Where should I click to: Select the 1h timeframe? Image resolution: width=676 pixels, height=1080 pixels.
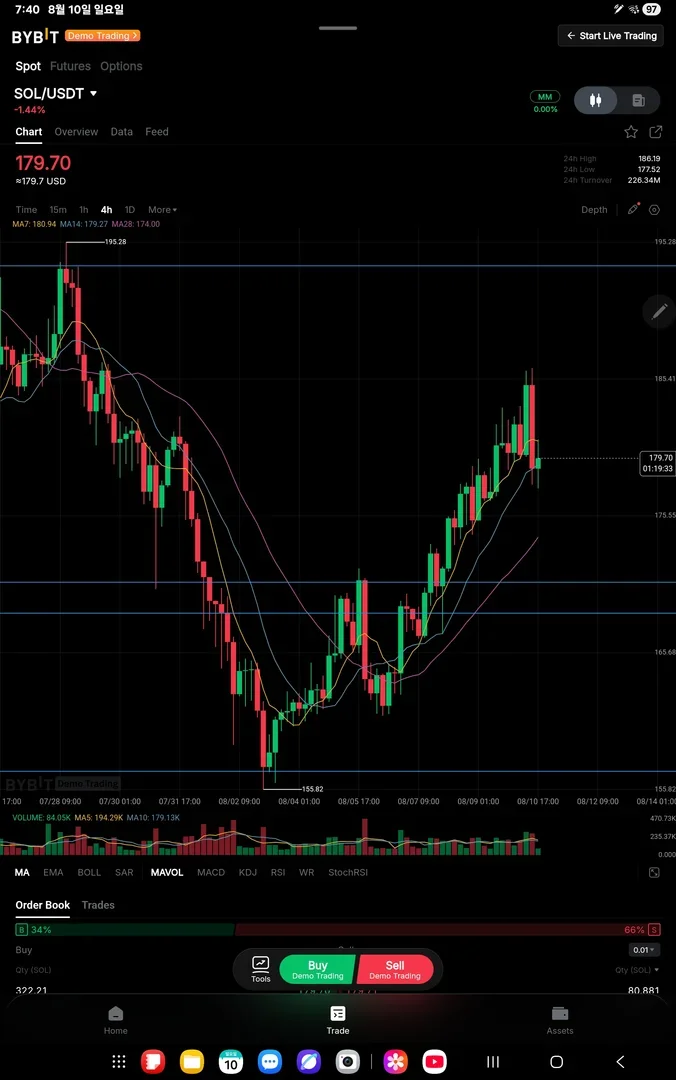pos(83,209)
